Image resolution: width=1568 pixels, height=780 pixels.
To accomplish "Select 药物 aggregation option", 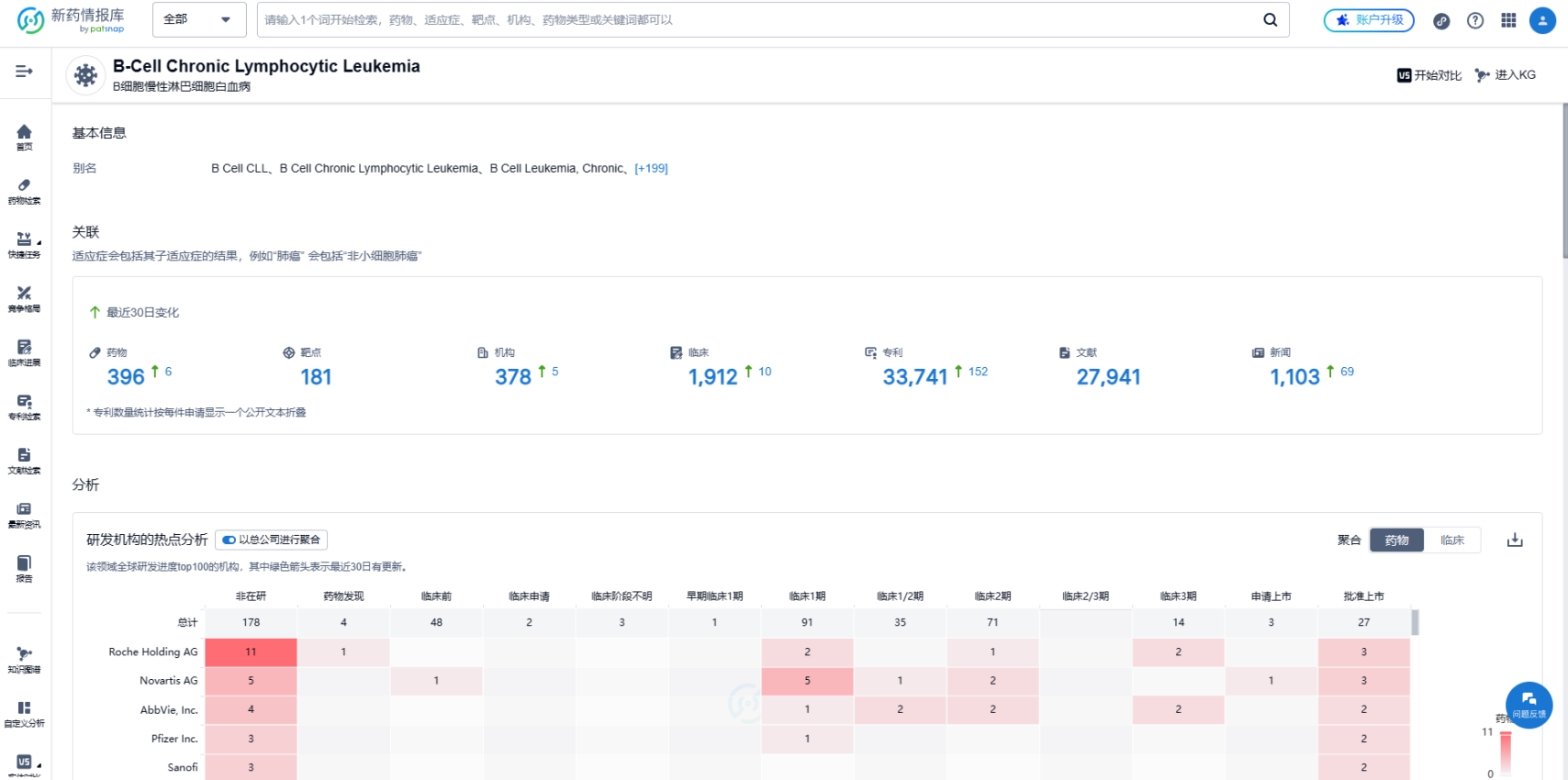I will click(x=1396, y=540).
